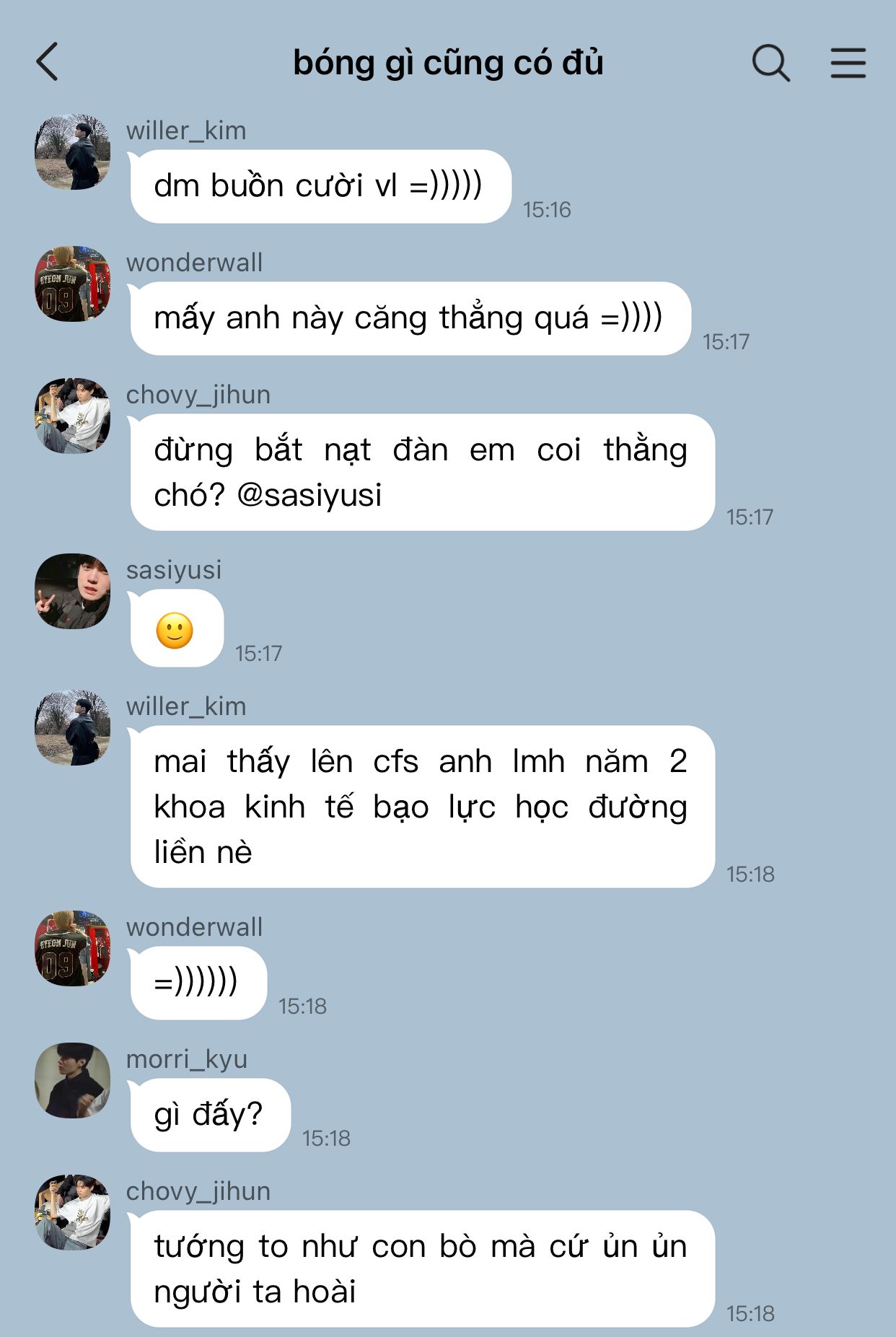
Task: Open willer_kim's avatar beside the cfs message
Action: click(x=72, y=727)
